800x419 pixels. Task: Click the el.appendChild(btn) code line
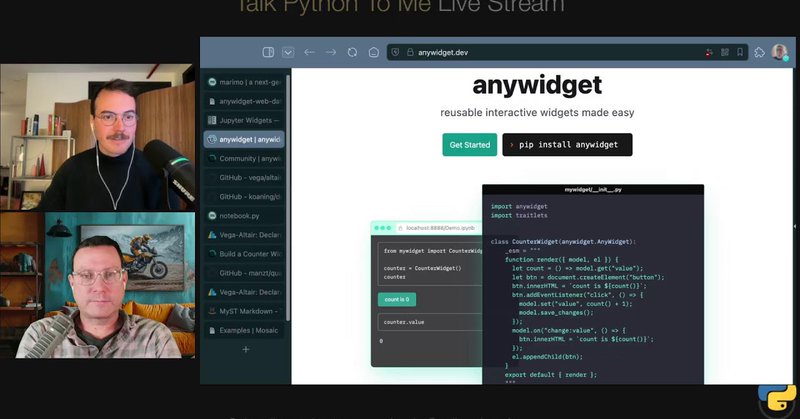click(547, 357)
